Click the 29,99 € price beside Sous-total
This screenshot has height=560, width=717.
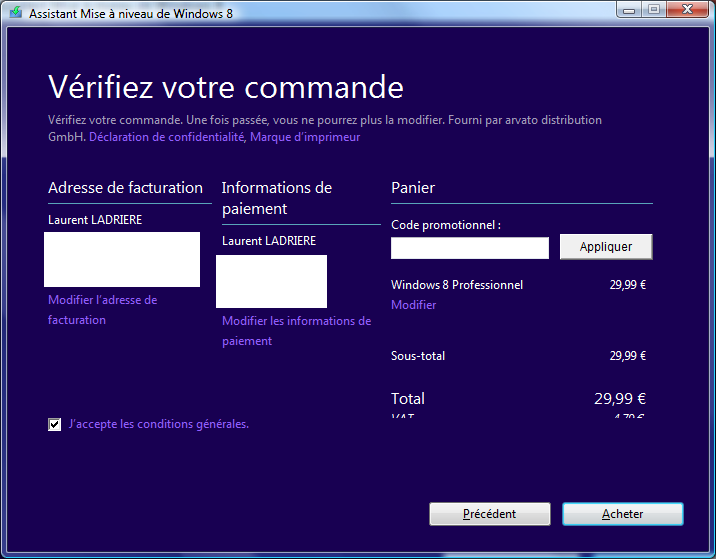[627, 356]
